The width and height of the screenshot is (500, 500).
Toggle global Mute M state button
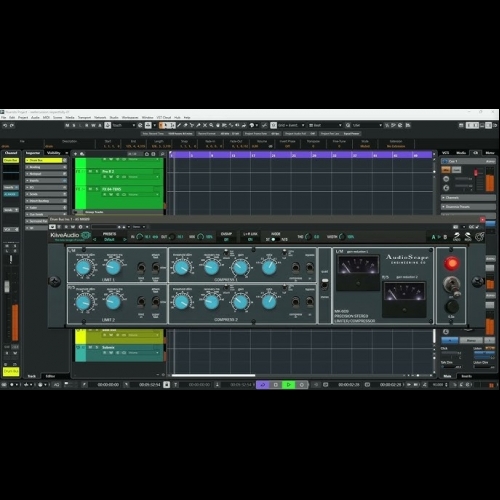pyautogui.click(x=68, y=125)
